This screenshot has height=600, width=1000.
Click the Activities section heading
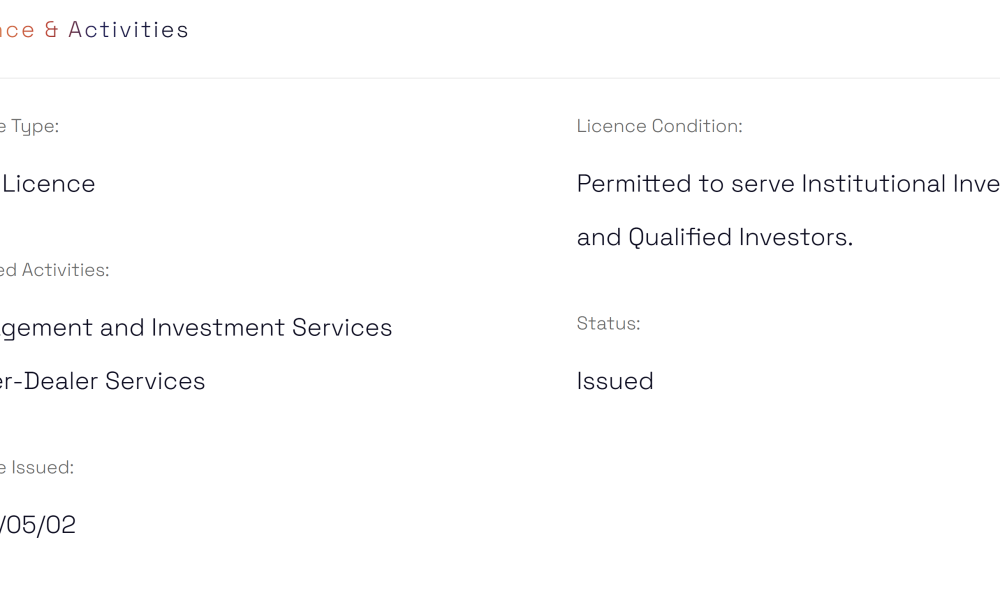coord(128,30)
